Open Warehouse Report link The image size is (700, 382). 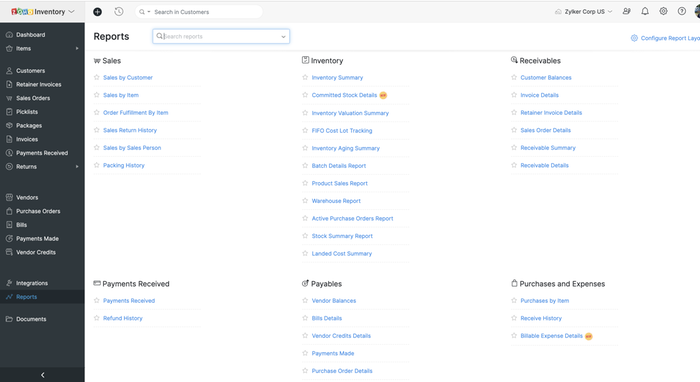click(336, 201)
